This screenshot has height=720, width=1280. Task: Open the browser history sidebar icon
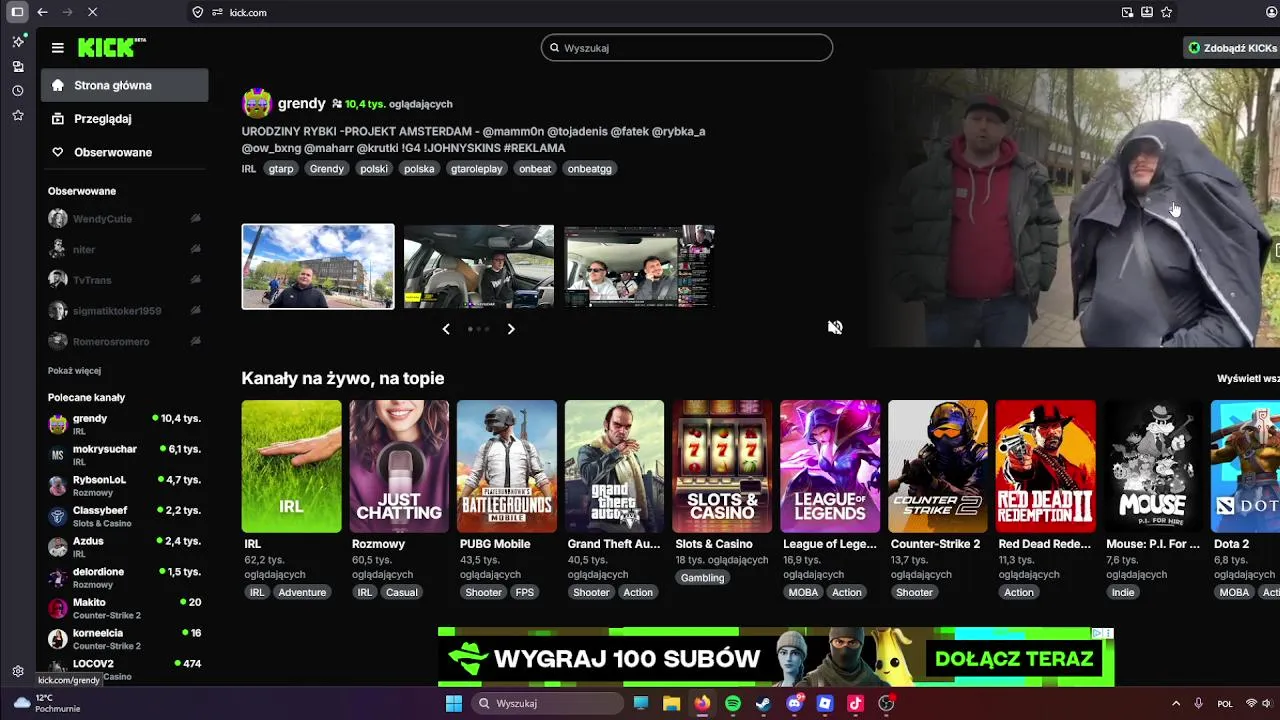pos(18,91)
